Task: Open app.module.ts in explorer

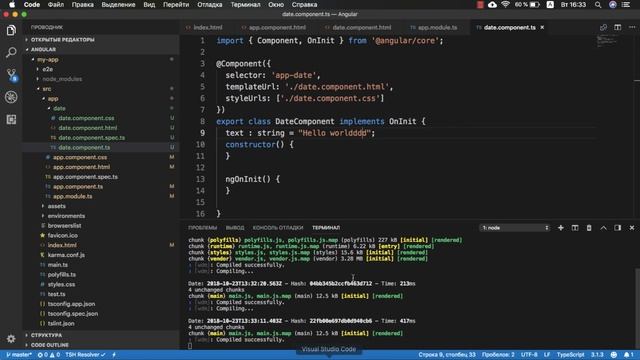Action: 73,196
